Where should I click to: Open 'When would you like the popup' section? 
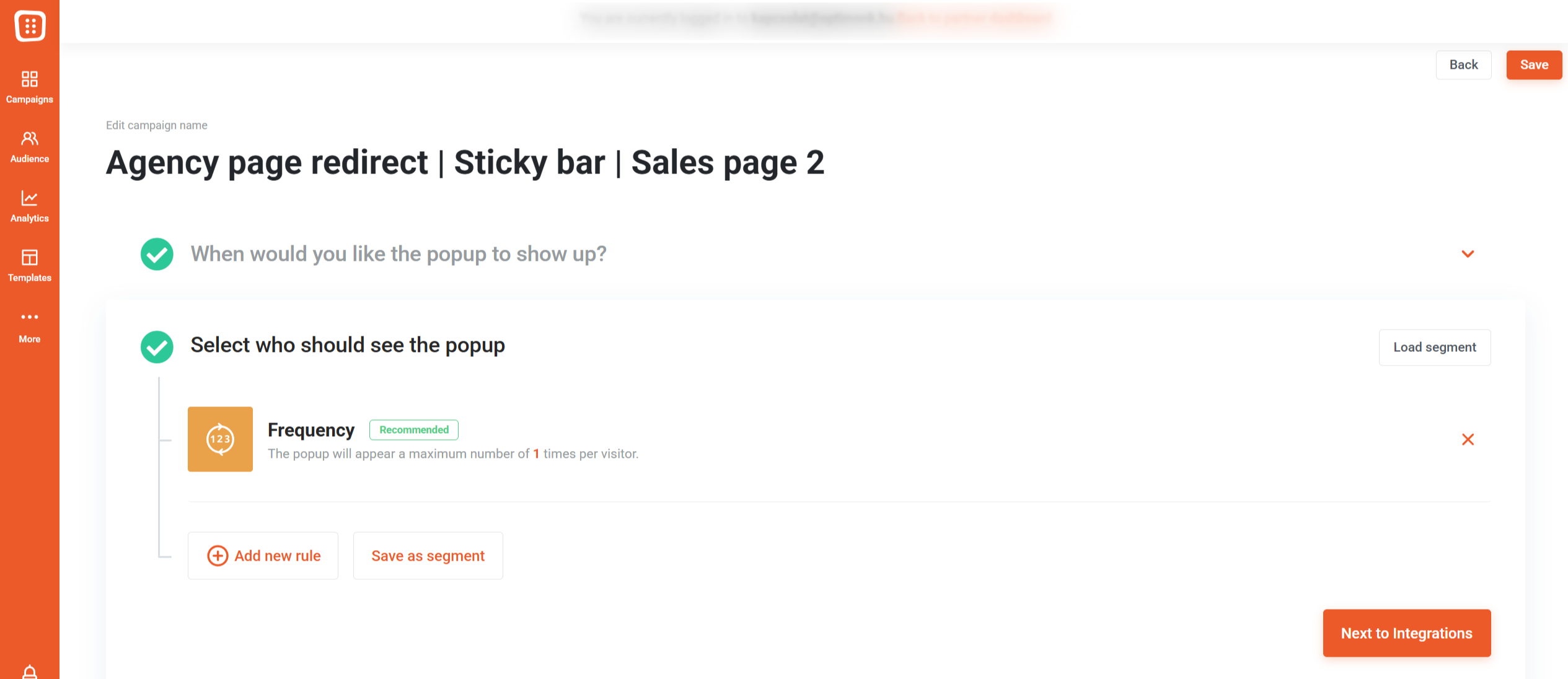coord(399,254)
